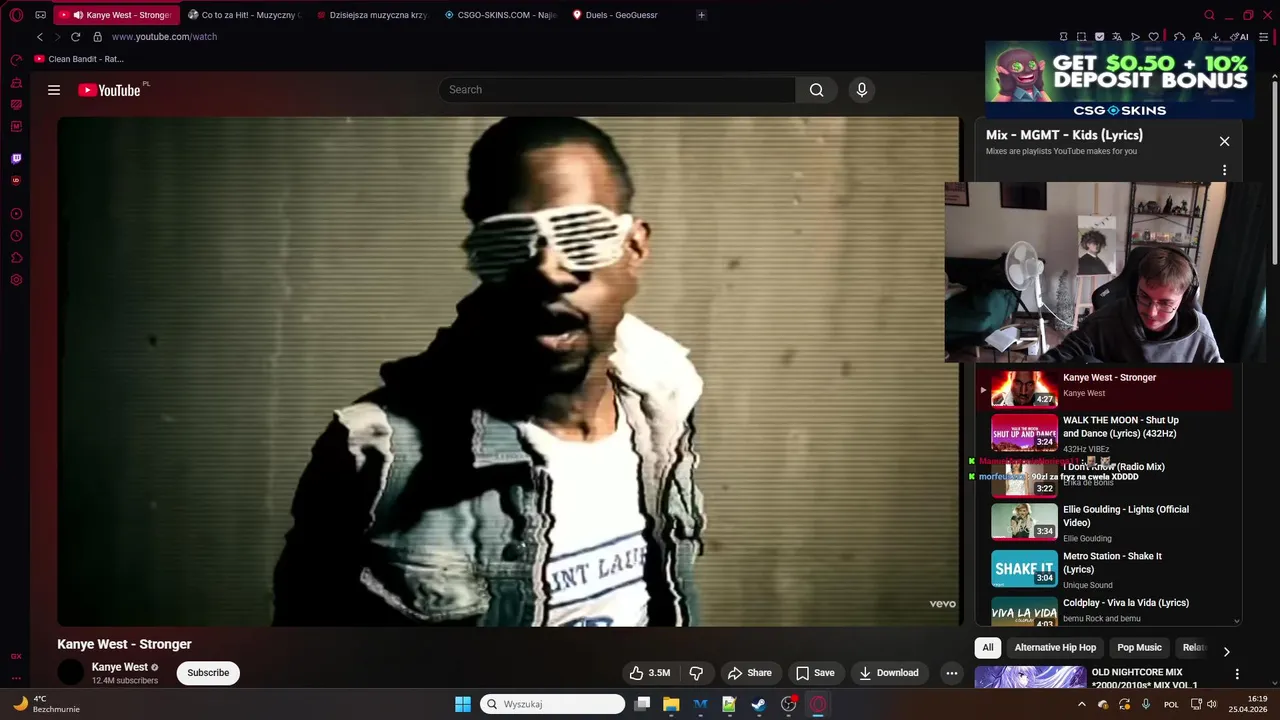Open weather widget showing 4°C
Viewport: 1280px width, 720px height.
[x=46, y=704]
